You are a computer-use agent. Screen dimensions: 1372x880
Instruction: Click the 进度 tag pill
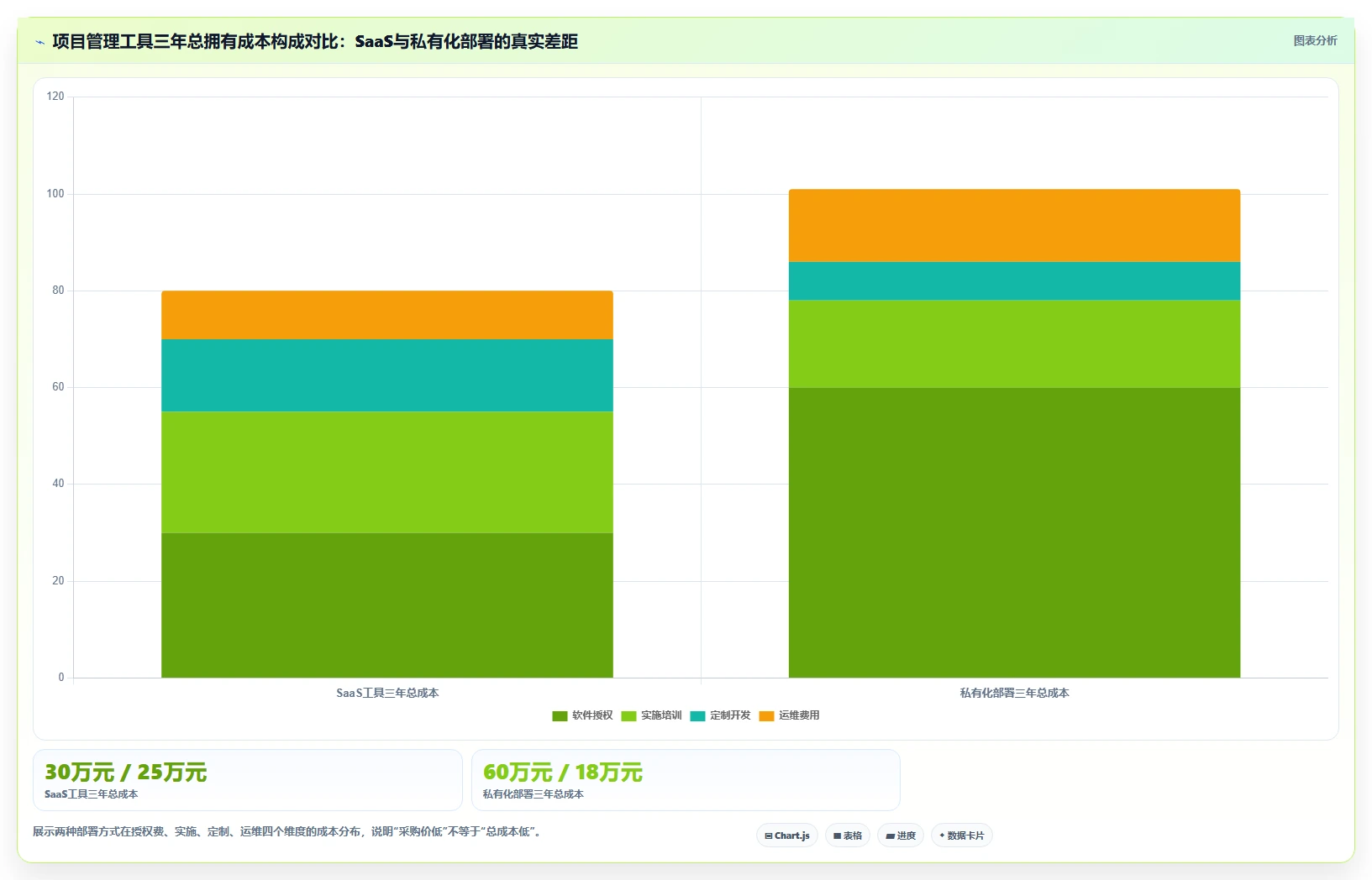click(x=901, y=835)
